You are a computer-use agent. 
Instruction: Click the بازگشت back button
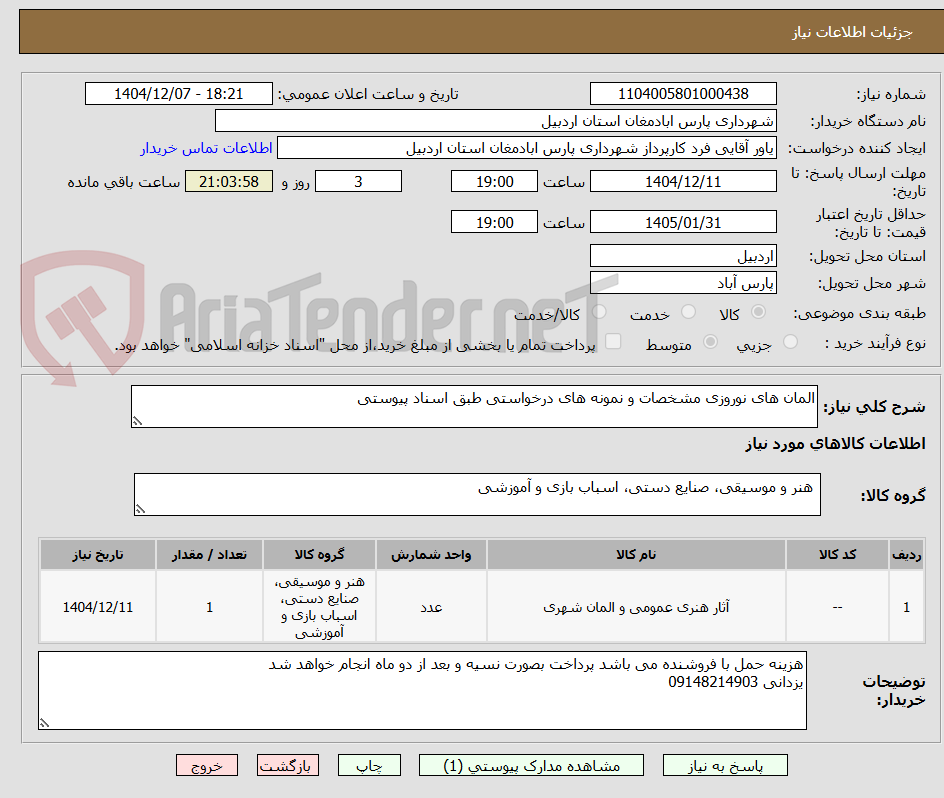tap(288, 765)
